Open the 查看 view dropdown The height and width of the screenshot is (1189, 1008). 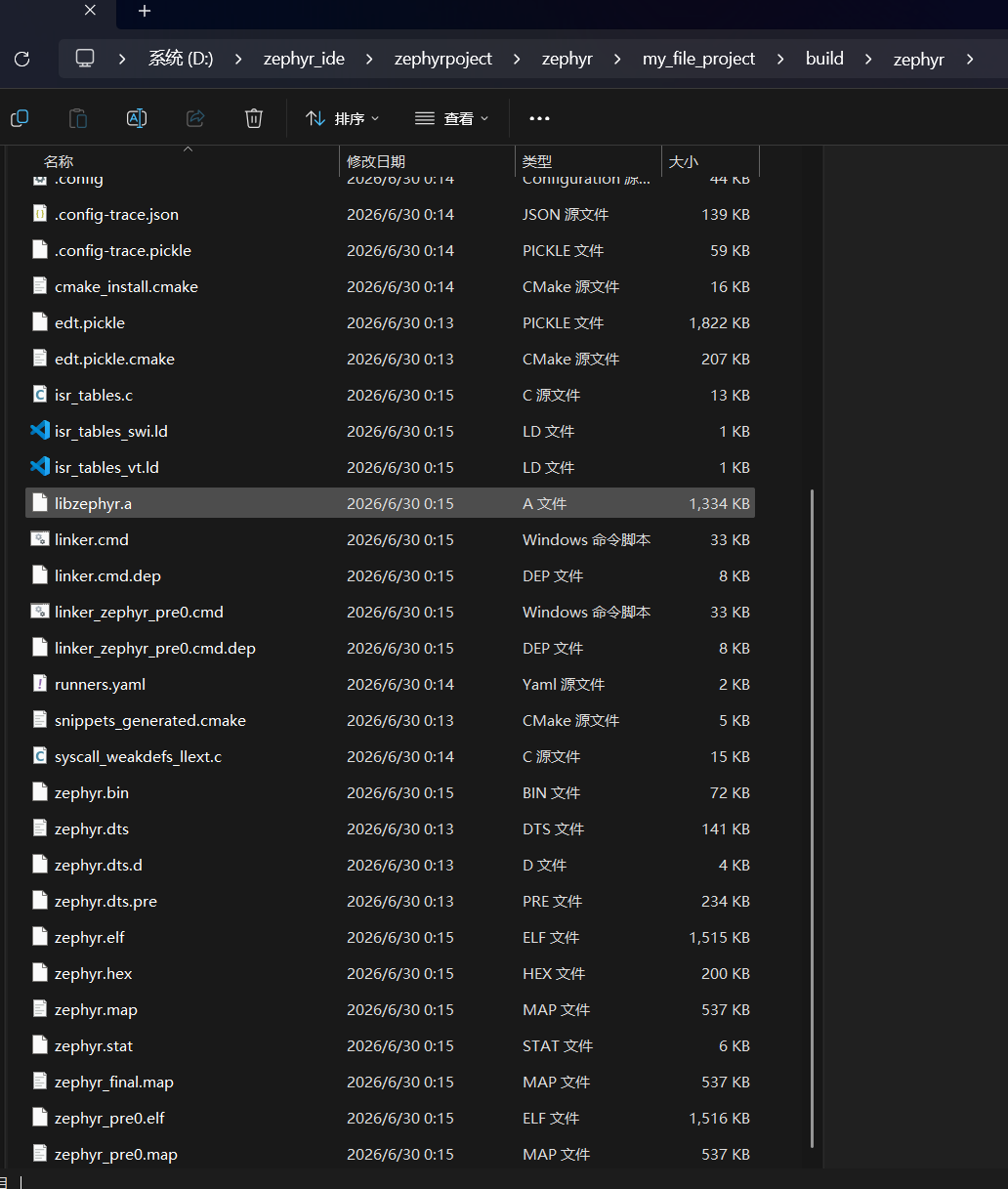(x=451, y=118)
